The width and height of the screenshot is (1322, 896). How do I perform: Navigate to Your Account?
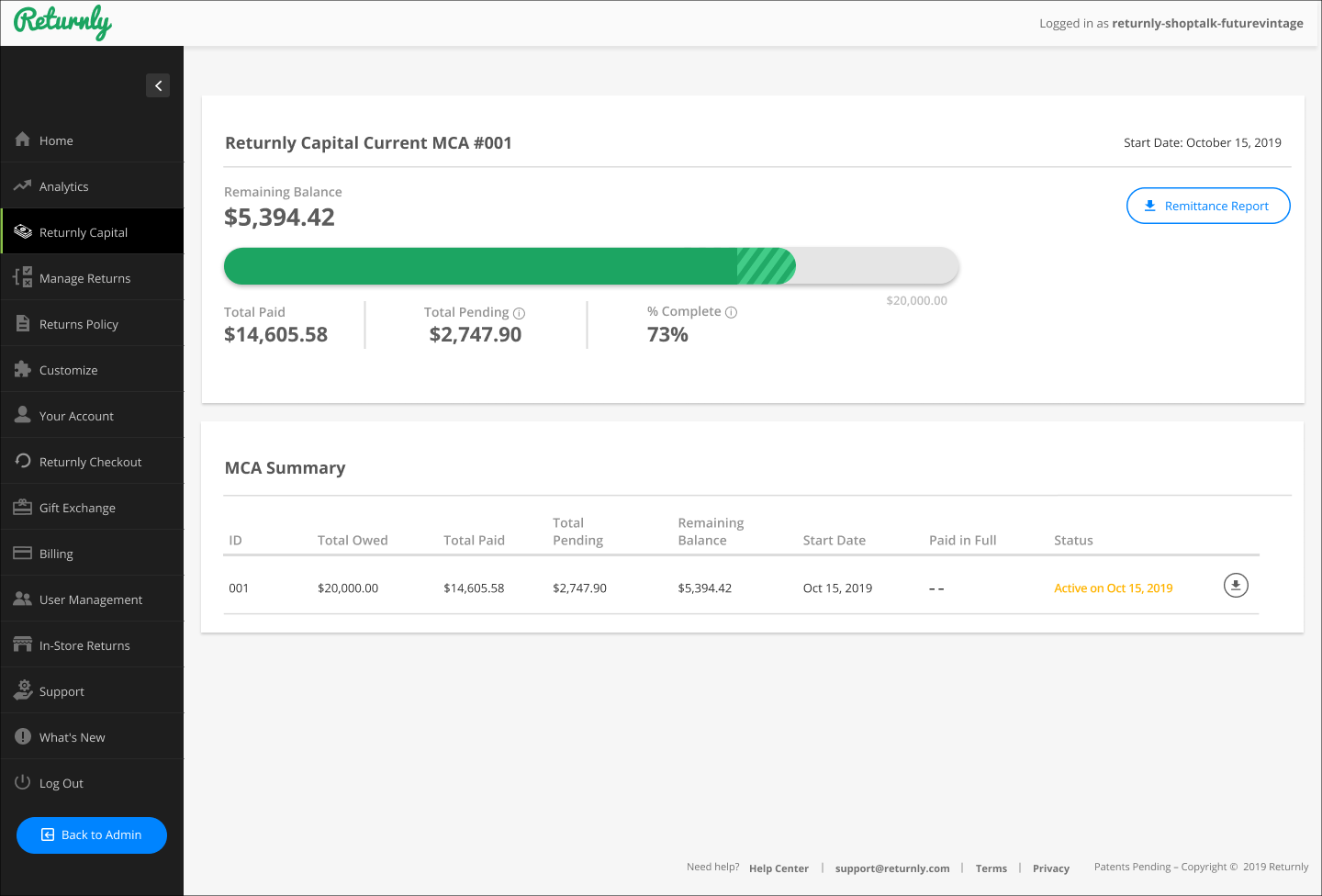[92, 415]
